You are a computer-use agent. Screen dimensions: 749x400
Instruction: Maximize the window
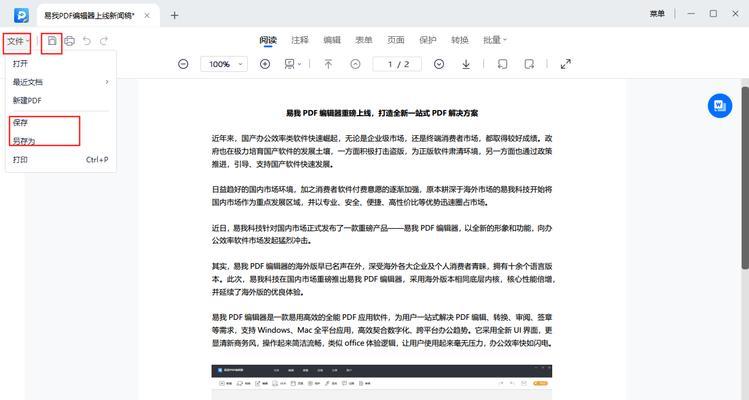pos(713,14)
